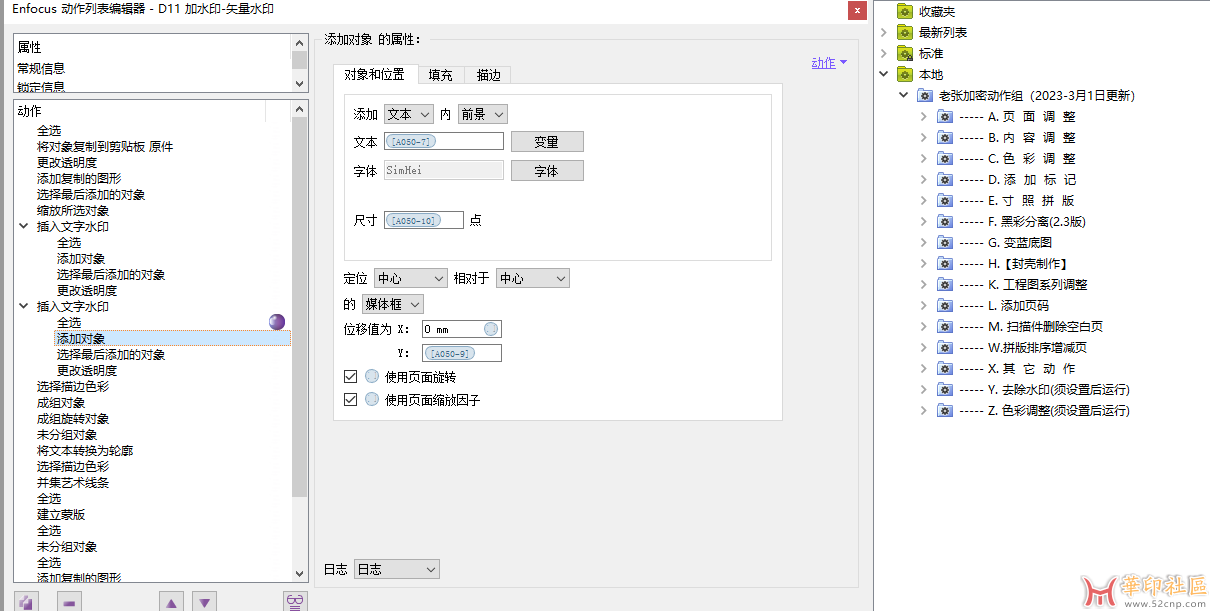Screen dimensions: 1210x611
Task: Open the 动作 link menu
Action: tap(829, 63)
